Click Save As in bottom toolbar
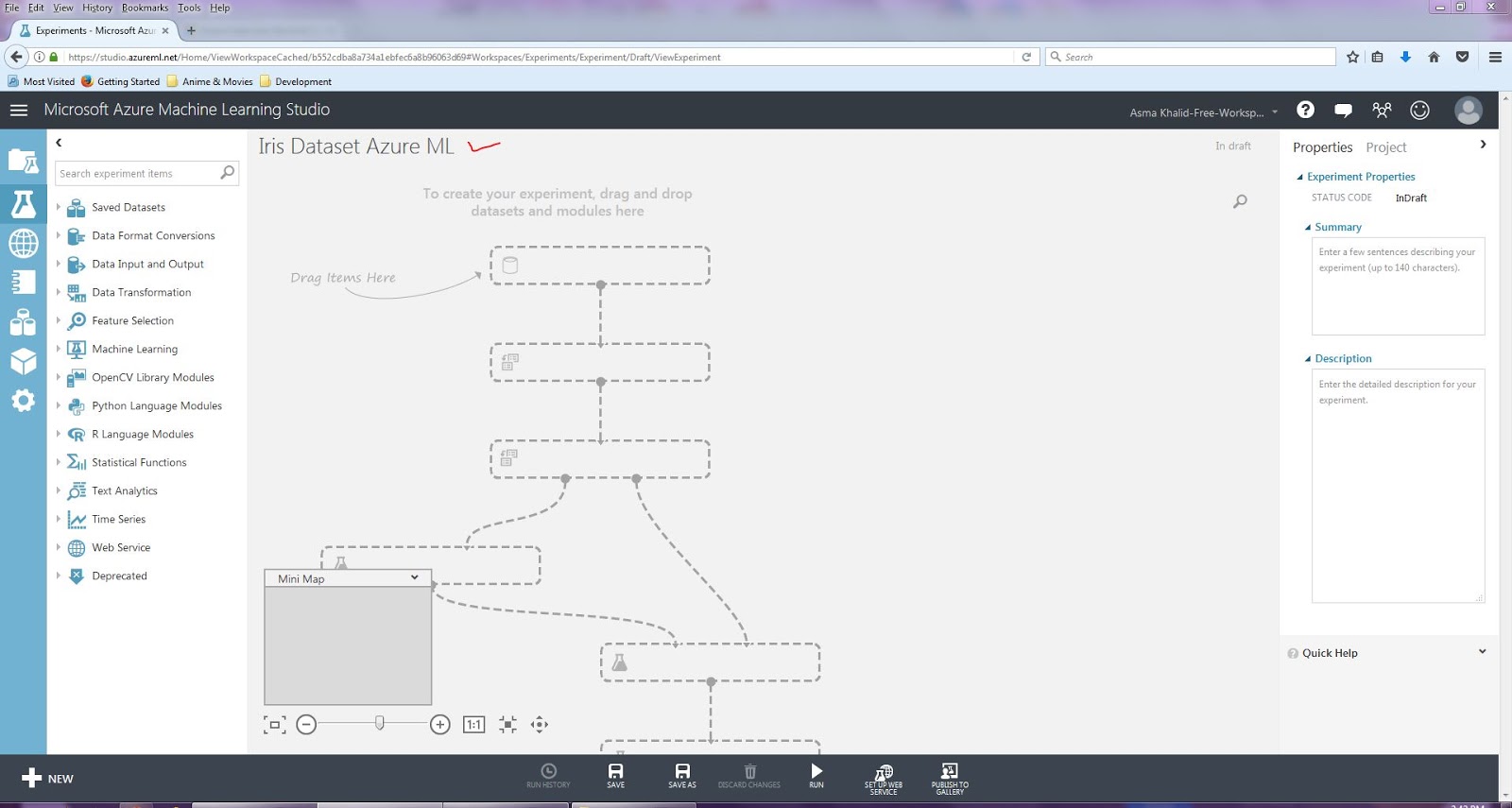This screenshot has width=1512, height=808. pos(682,776)
